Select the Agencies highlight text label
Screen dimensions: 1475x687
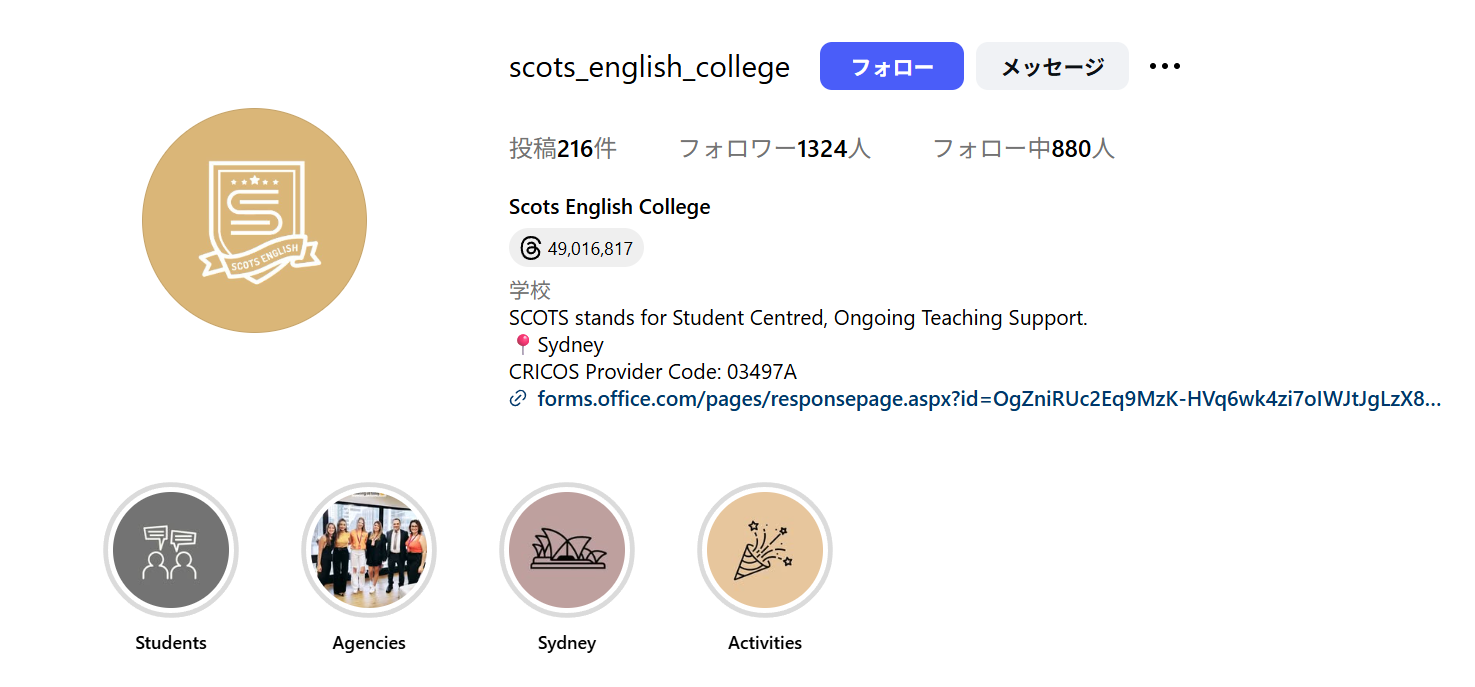(x=369, y=643)
